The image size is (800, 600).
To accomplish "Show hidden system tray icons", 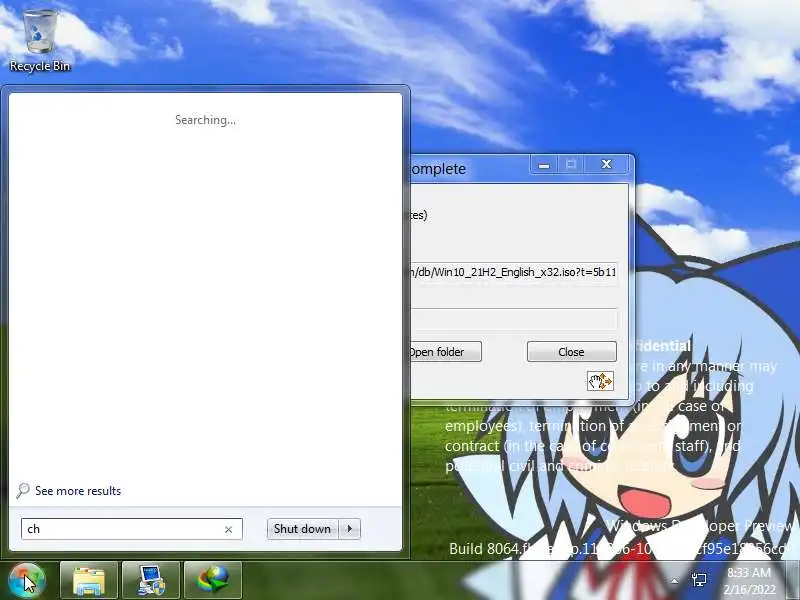I will [x=674, y=581].
